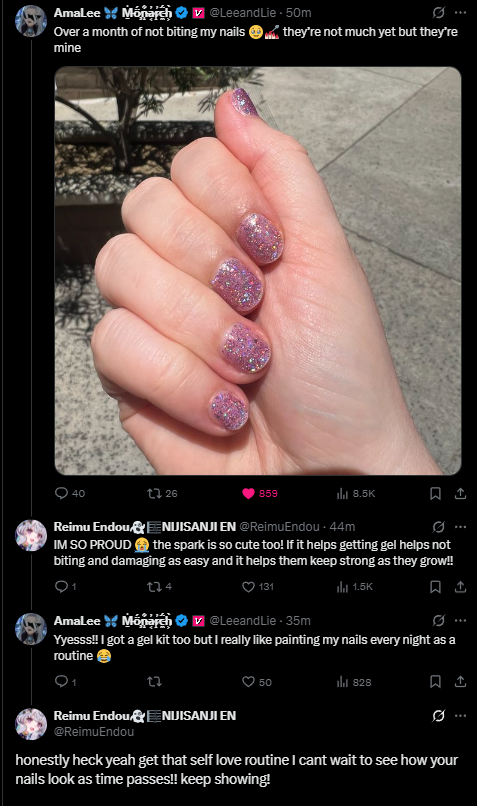Like Reimu Endou's reply with 131 likes

click(258, 587)
